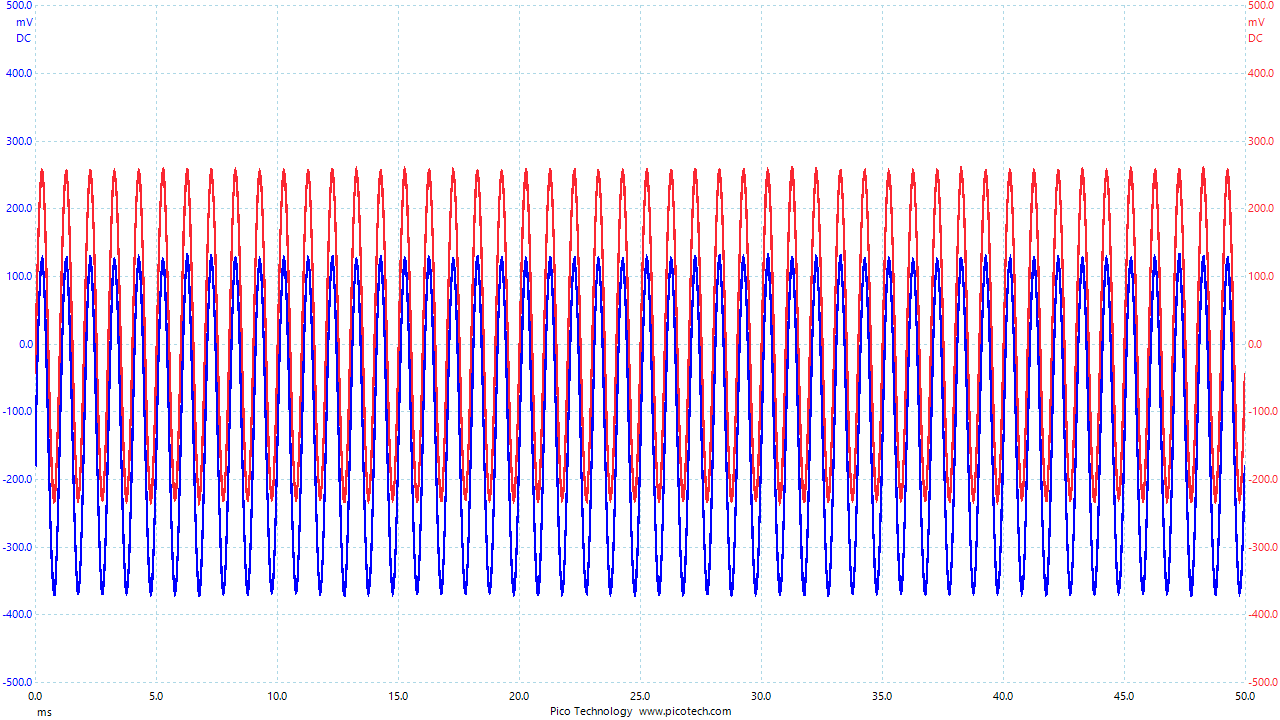1280x720 pixels.
Task: Click the blue axis 500.0 label
Action: (19, 6)
